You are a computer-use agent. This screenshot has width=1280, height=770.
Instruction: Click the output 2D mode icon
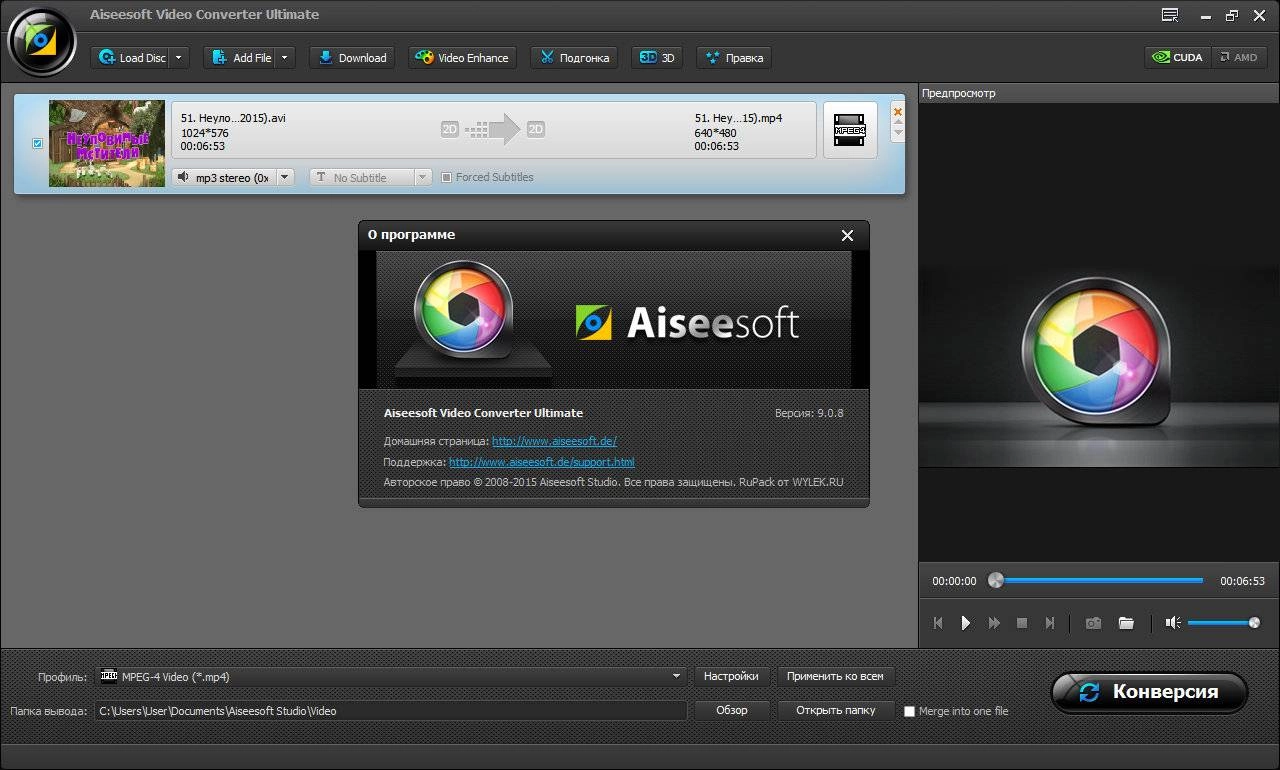(x=536, y=129)
